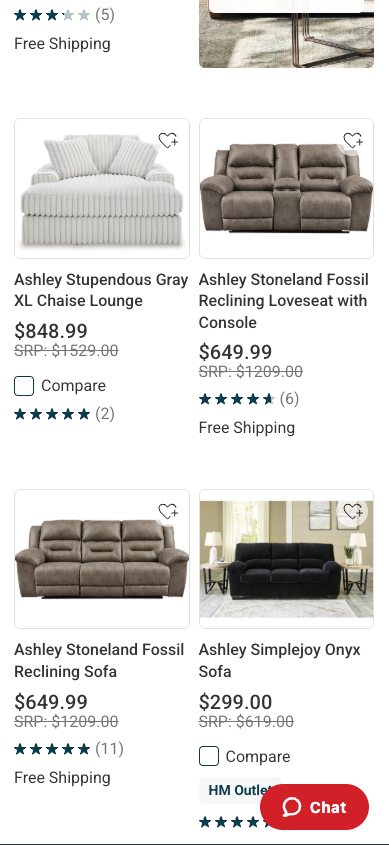View the white chaise lounge product image
The width and height of the screenshot is (389, 845).
[x=102, y=189]
